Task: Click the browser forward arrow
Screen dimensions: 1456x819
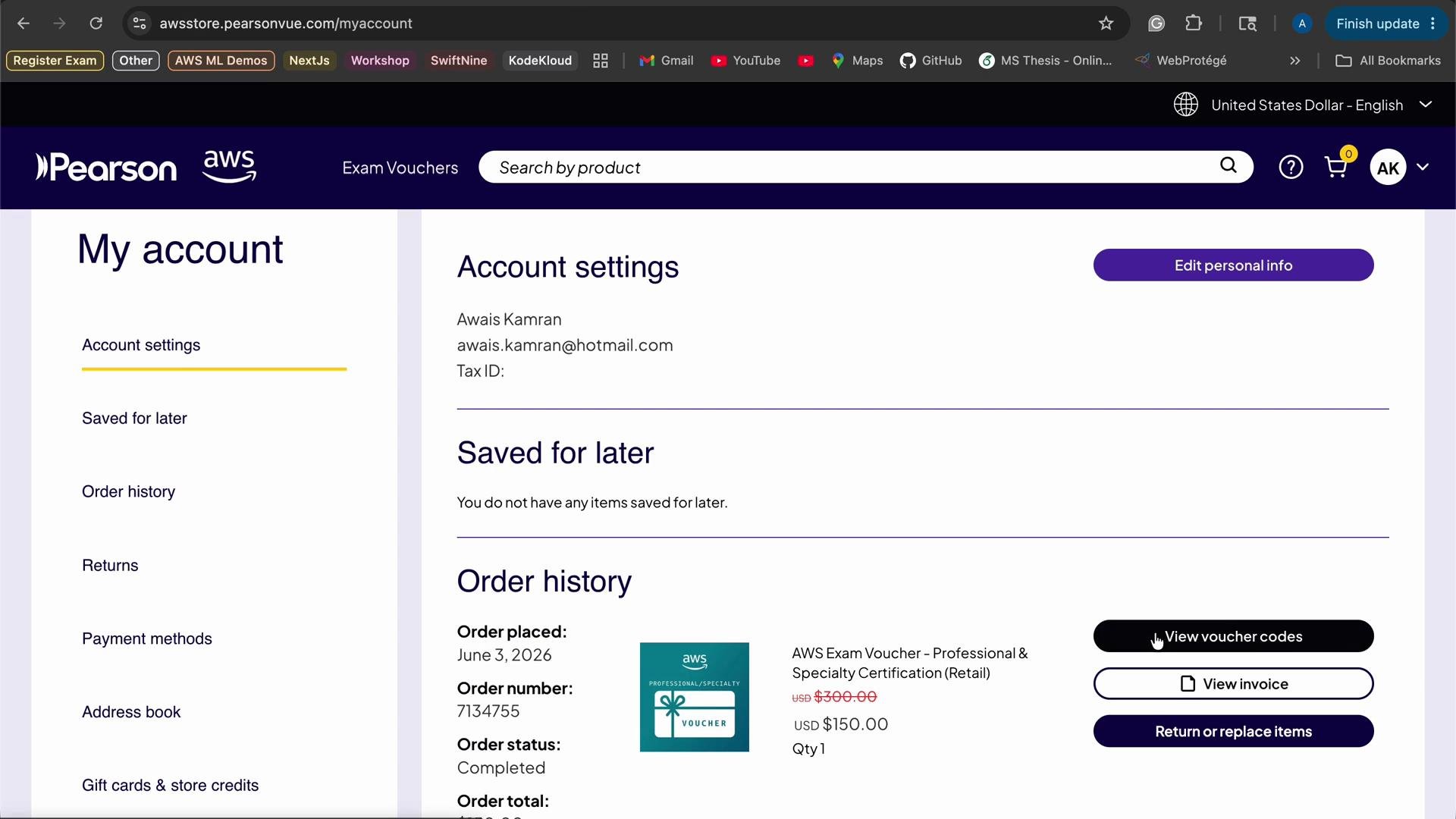Action: tap(59, 24)
